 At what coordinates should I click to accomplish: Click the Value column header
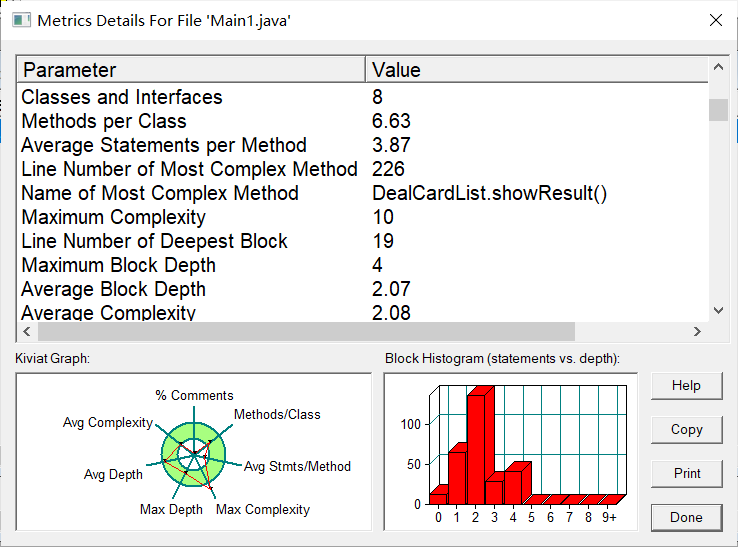point(537,70)
